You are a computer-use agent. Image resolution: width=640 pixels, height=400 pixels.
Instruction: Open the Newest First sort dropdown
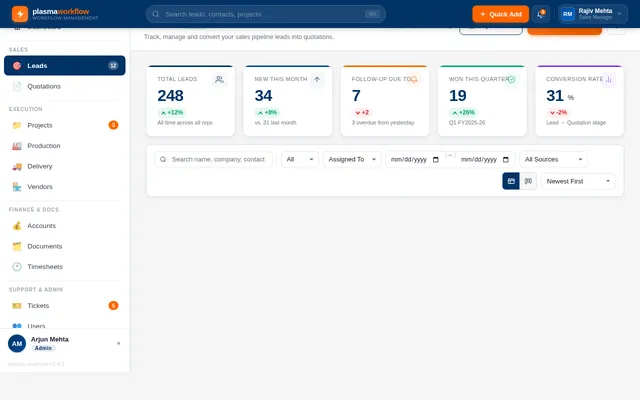[577, 181]
